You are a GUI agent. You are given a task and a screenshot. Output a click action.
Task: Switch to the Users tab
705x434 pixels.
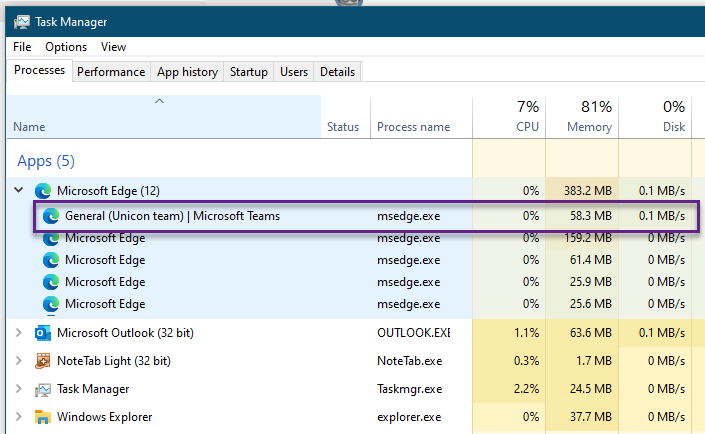coord(294,72)
